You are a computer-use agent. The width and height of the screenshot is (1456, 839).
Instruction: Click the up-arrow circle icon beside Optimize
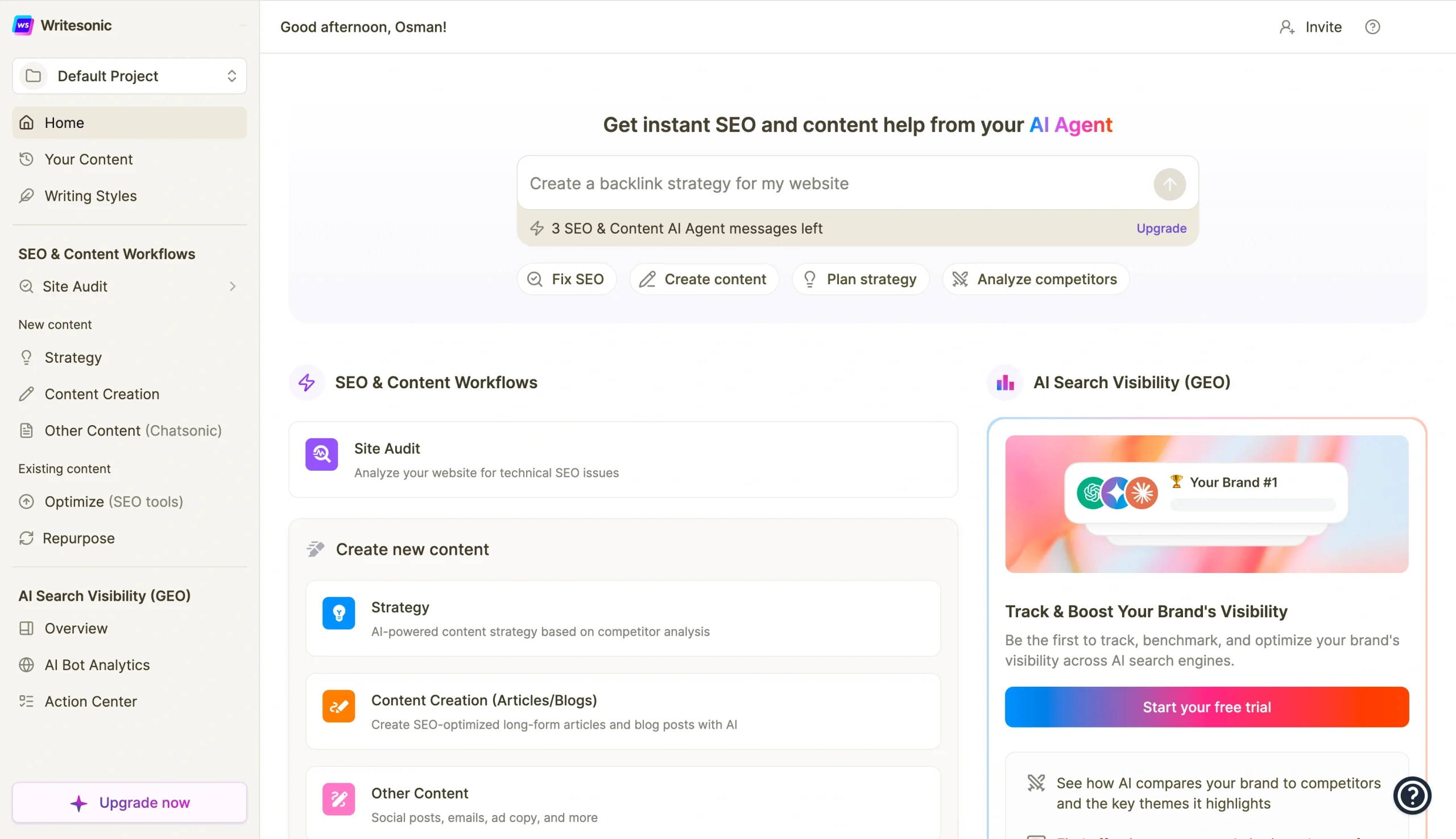coord(27,501)
